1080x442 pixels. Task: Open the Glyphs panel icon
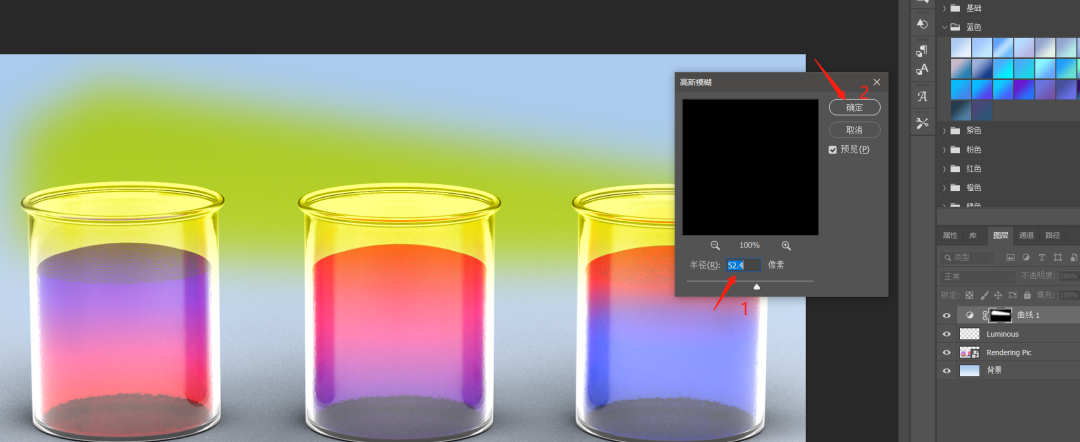tap(922, 96)
